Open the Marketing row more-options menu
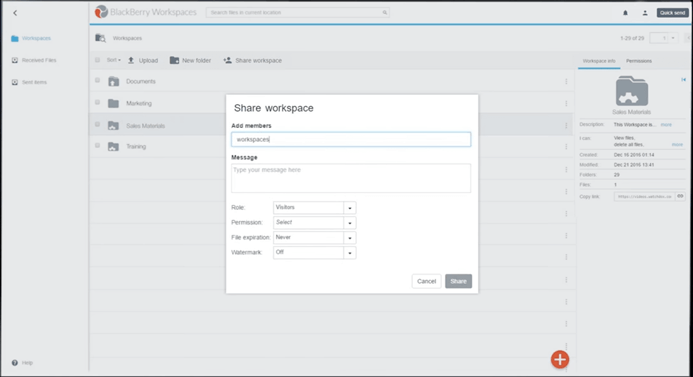Screen dimensions: 693x377 566,103
